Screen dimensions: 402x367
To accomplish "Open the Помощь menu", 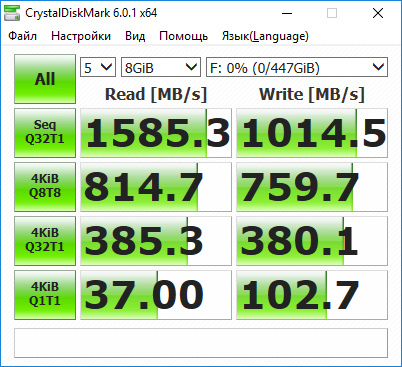I will click(184, 36).
